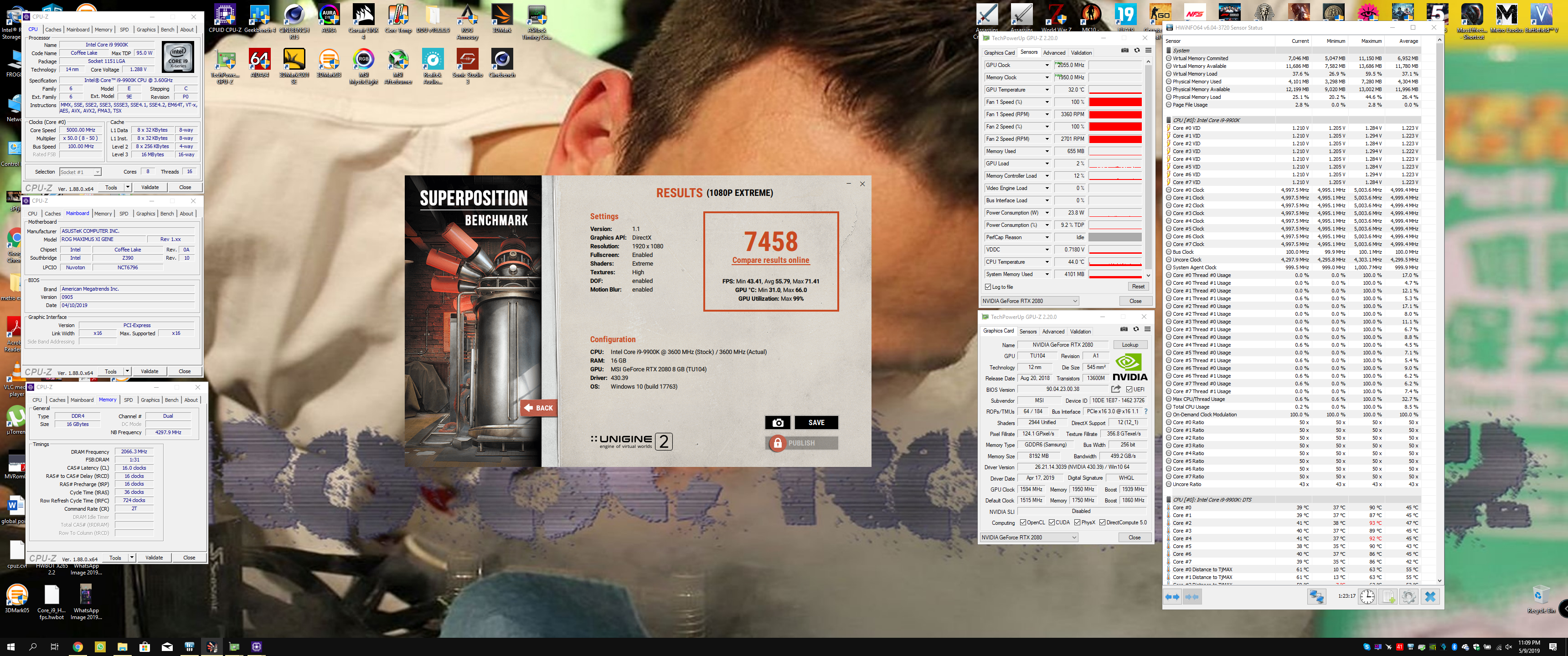
Task: Click the blue X close-sensors button in HWiNFO
Action: (1430, 597)
